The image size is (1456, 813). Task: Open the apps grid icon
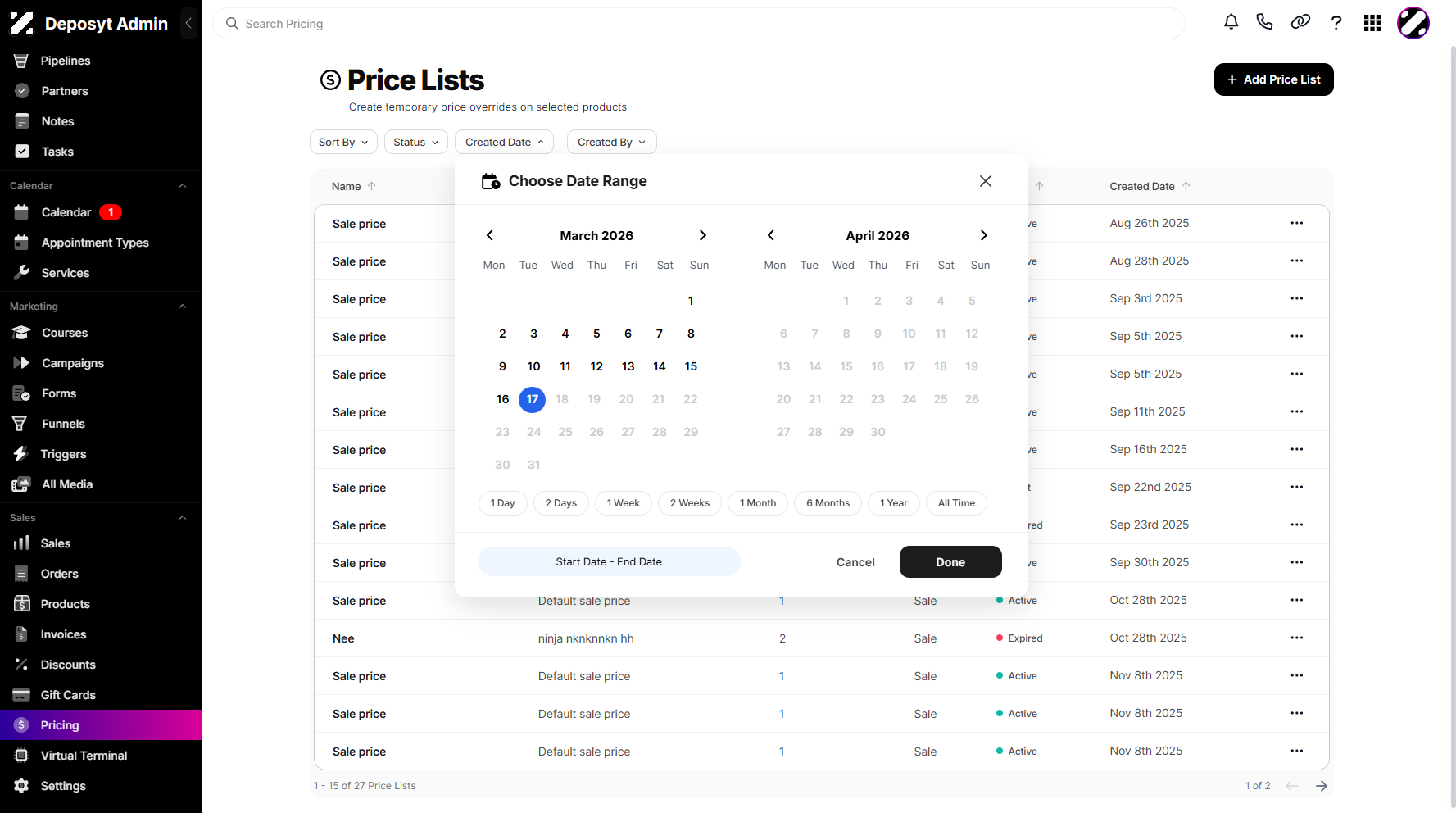(x=1372, y=23)
